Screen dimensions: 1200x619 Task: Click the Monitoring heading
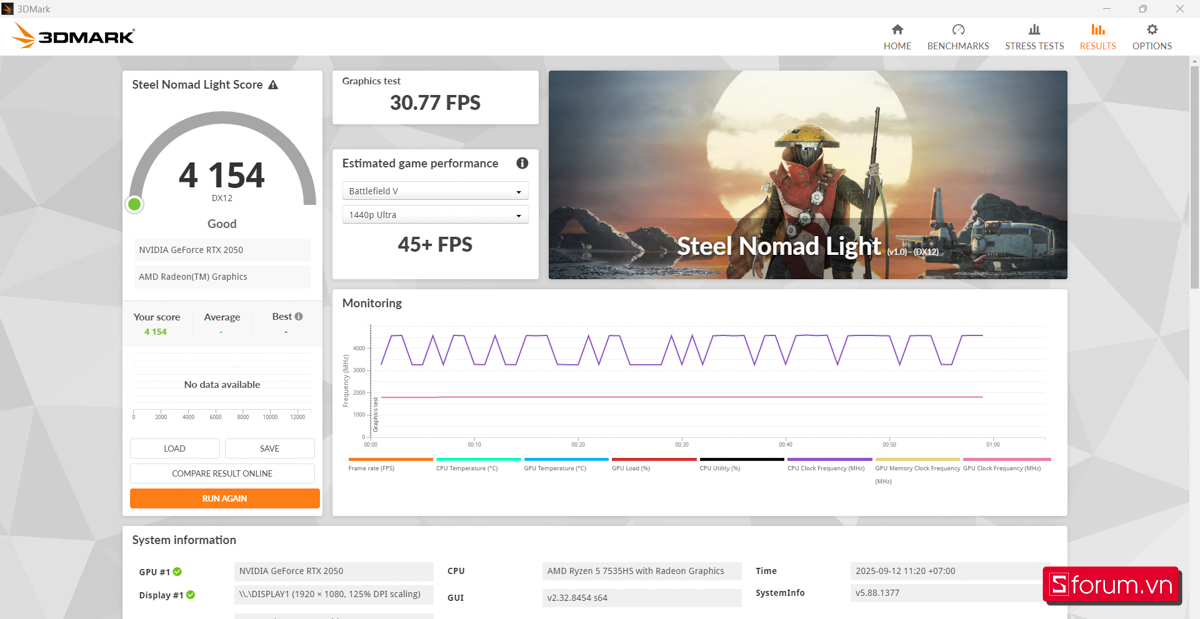(372, 303)
